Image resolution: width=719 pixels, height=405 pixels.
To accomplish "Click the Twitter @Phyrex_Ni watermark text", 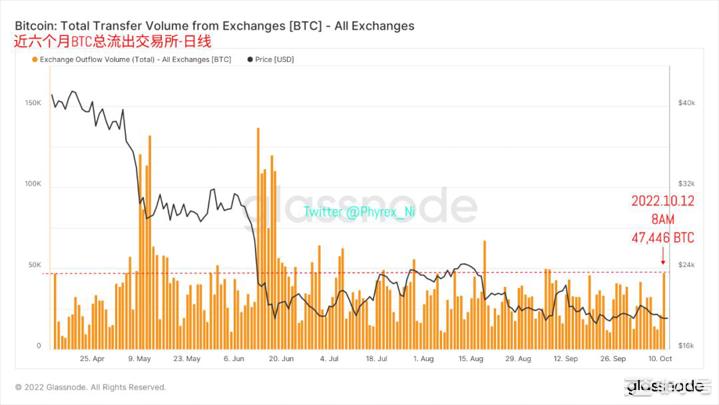I will click(358, 211).
